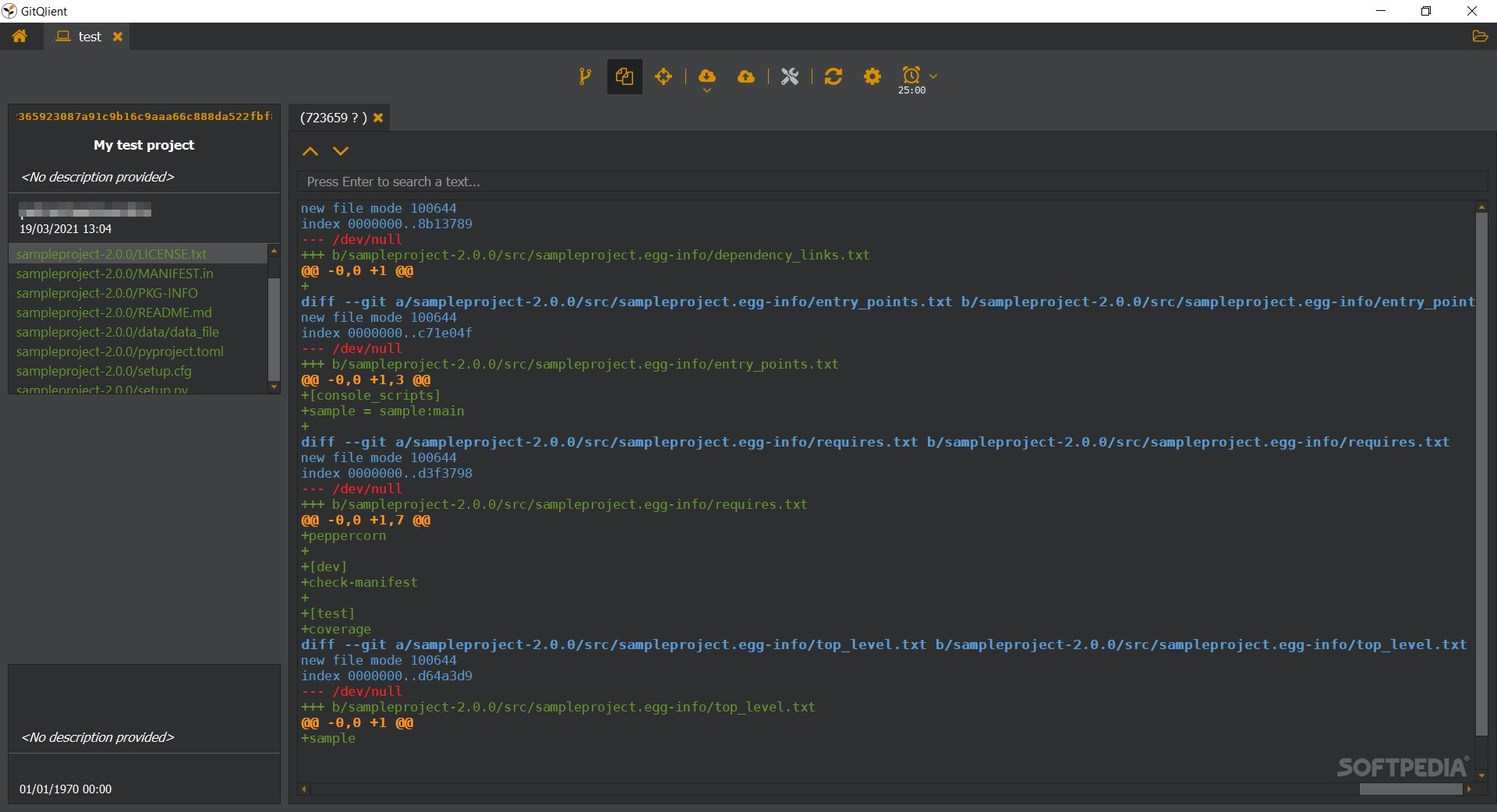
Task: Click the '+peppercorn' added line
Action: 344,535
